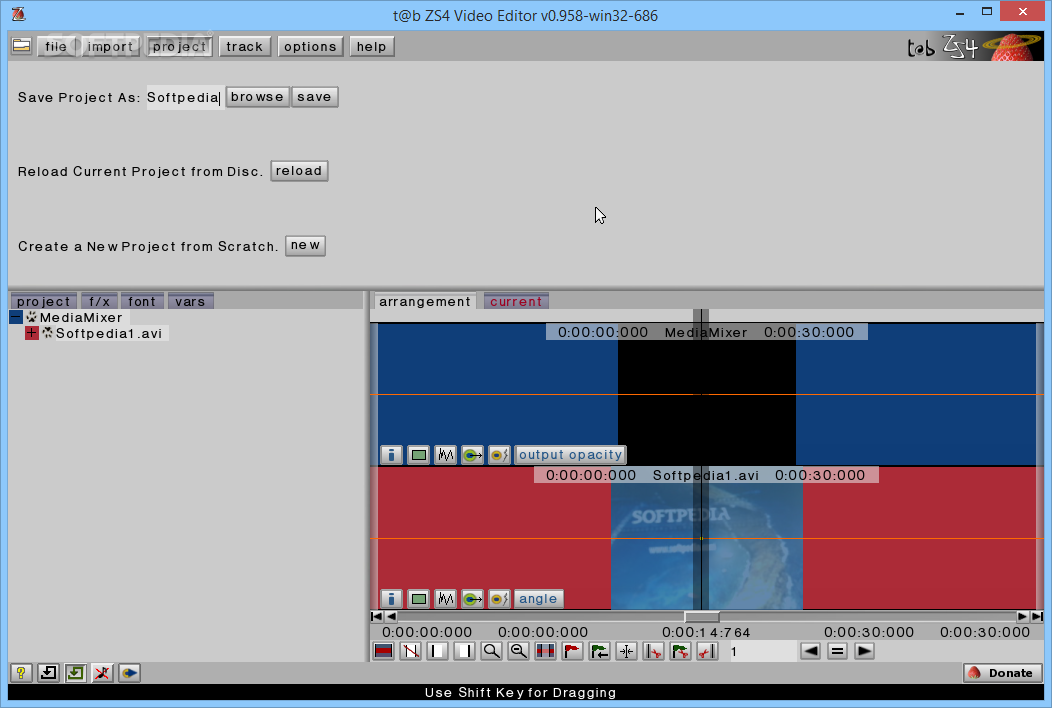Toggle the screen icon on MediaMixer track
The width and height of the screenshot is (1052, 708).
(x=419, y=455)
